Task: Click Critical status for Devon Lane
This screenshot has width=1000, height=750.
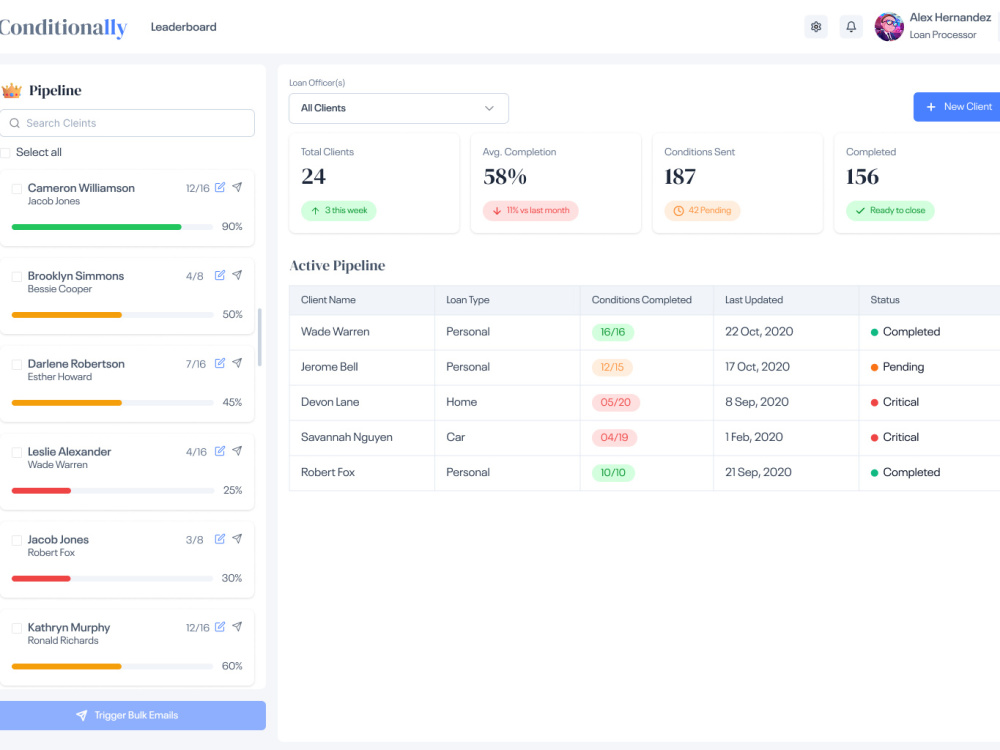Action: point(895,402)
